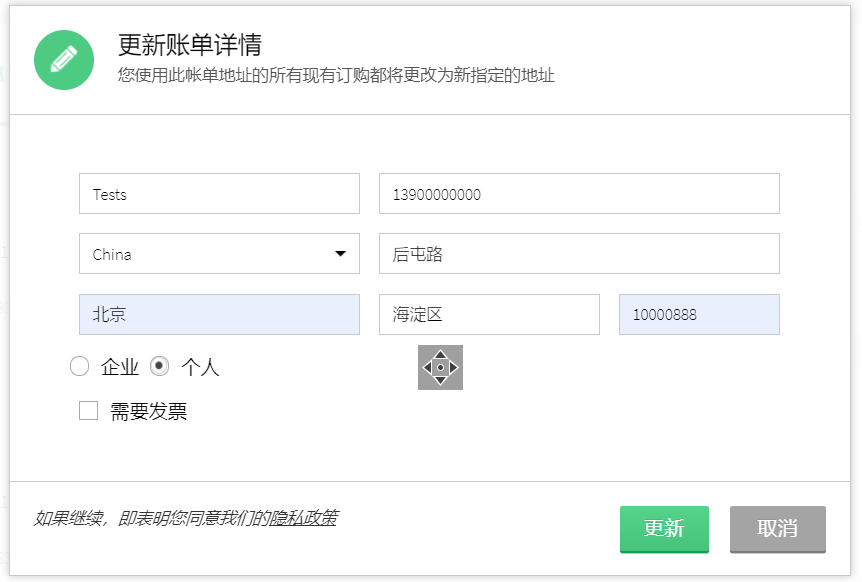862x582 pixels.
Task: Click the 需要发票 label text
Action: (x=148, y=411)
